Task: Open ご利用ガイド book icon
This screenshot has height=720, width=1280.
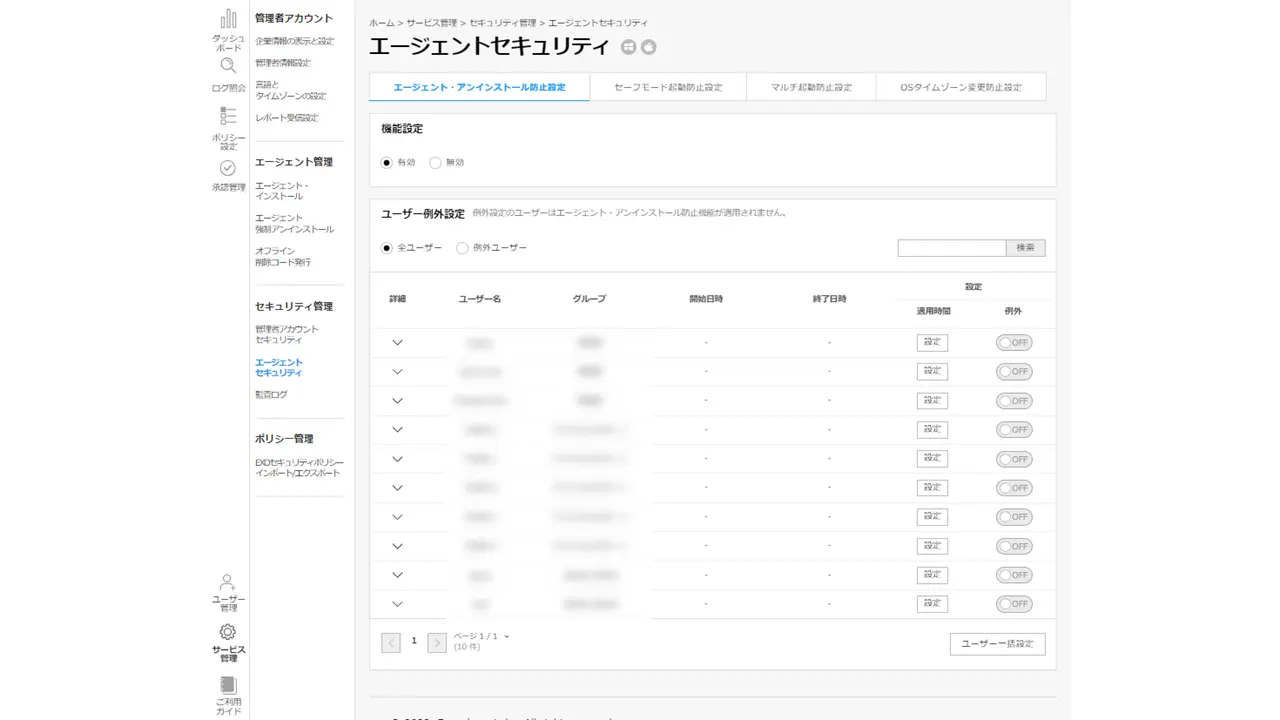Action: [228, 686]
